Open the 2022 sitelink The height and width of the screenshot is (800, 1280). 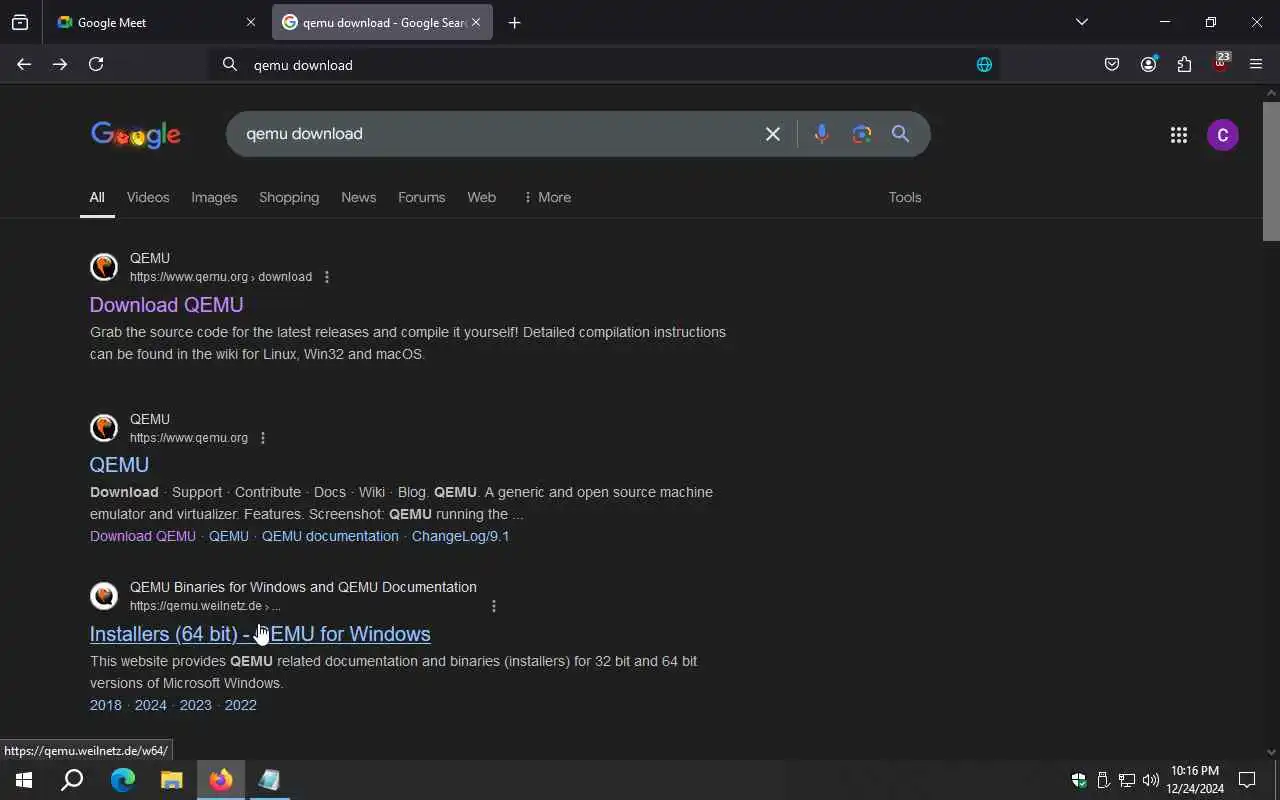(x=241, y=705)
